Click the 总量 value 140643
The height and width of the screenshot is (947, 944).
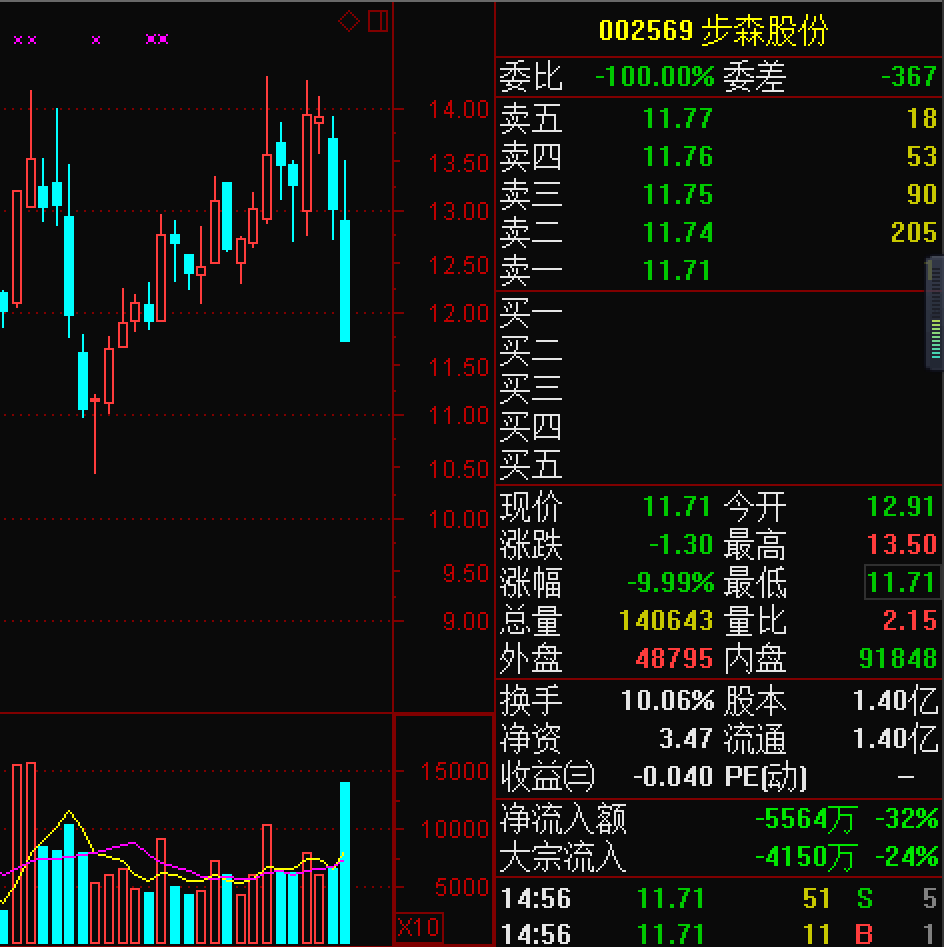click(666, 621)
